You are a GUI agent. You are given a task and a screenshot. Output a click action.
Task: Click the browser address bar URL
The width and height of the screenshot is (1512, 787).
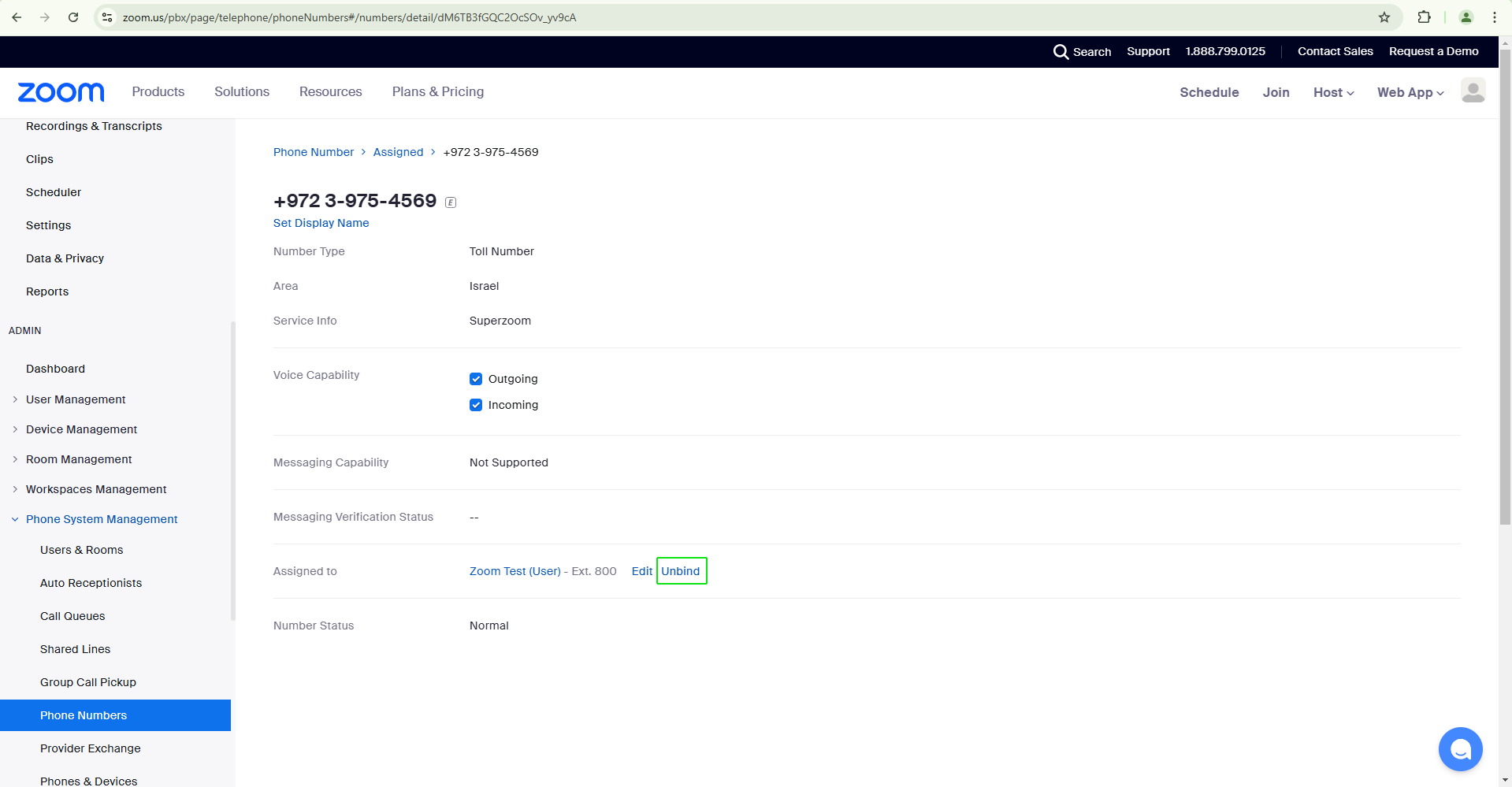coord(349,17)
